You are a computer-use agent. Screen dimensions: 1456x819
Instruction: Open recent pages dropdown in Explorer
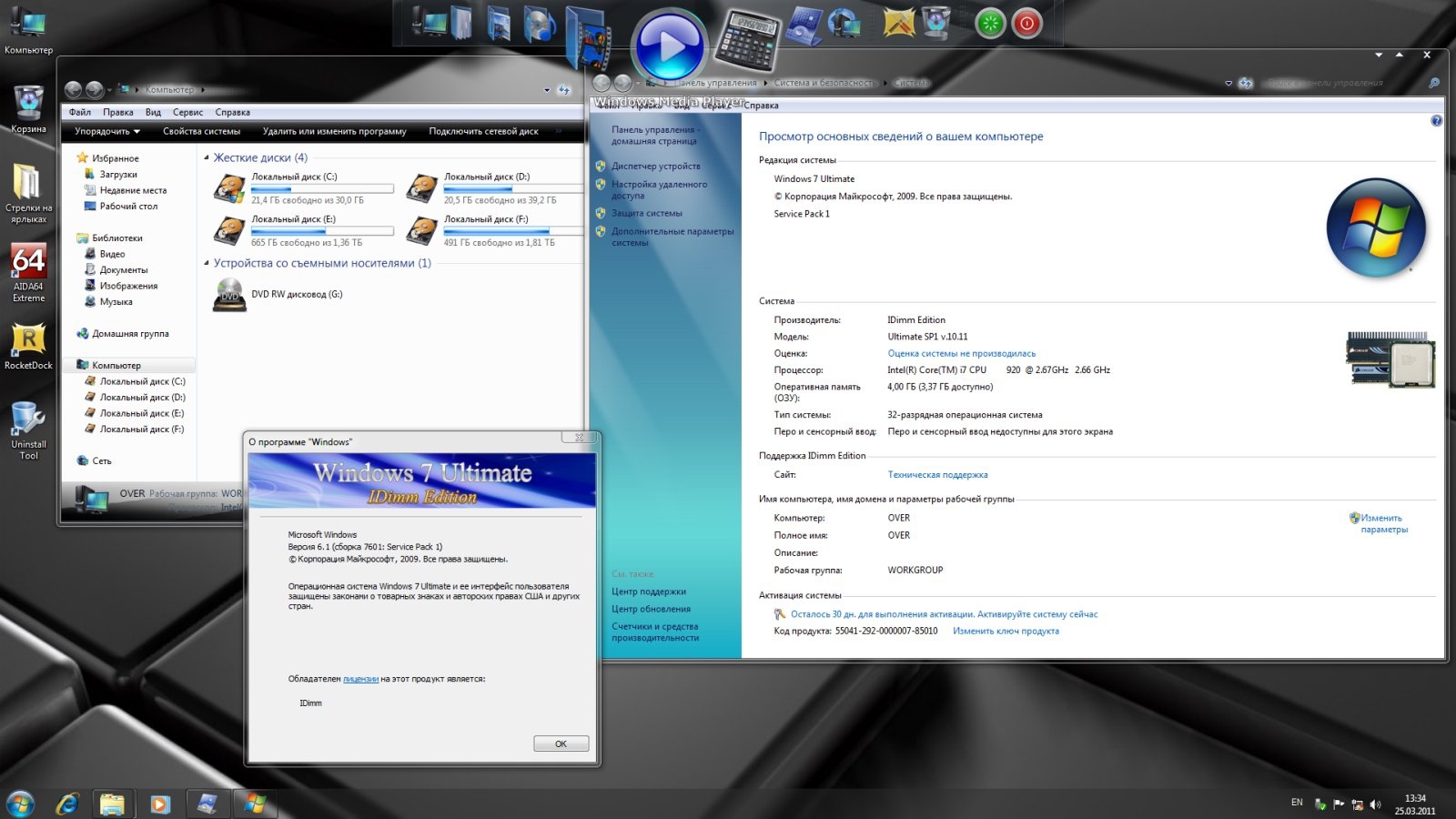(110, 90)
